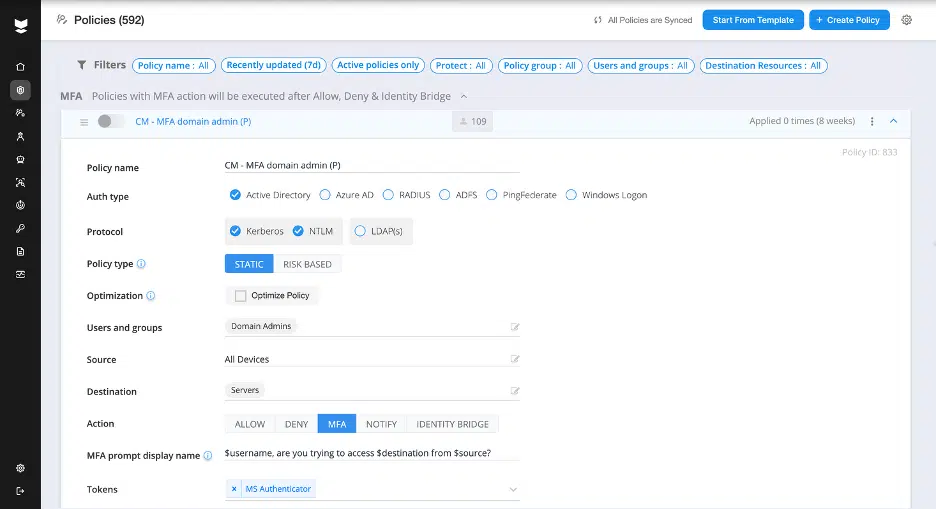The width and height of the screenshot is (936, 510).
Task: Click the edit icon for Users and groups
Action: 515,327
